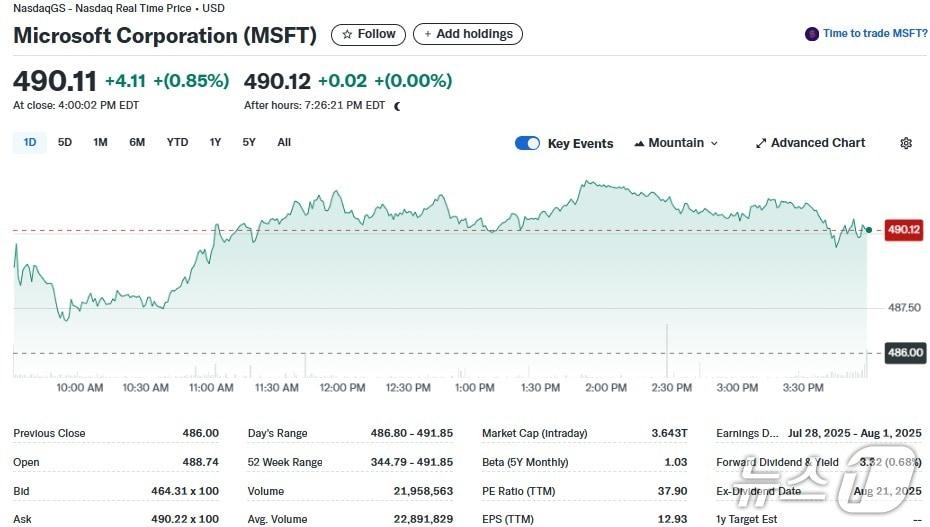Show the YTD chart range
Image resolution: width=930 pixels, height=527 pixels.
(x=177, y=142)
